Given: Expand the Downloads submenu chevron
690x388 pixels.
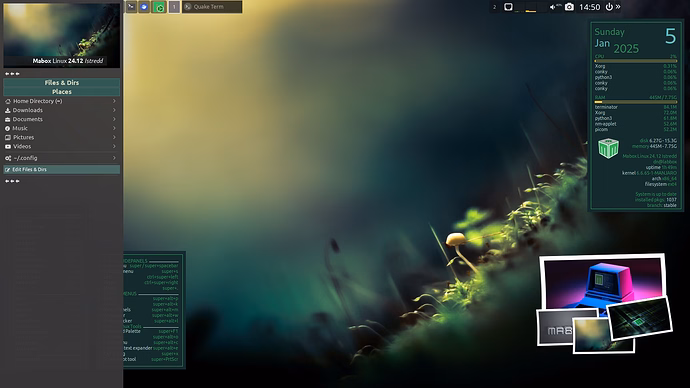Looking at the screenshot, I should [x=114, y=110].
